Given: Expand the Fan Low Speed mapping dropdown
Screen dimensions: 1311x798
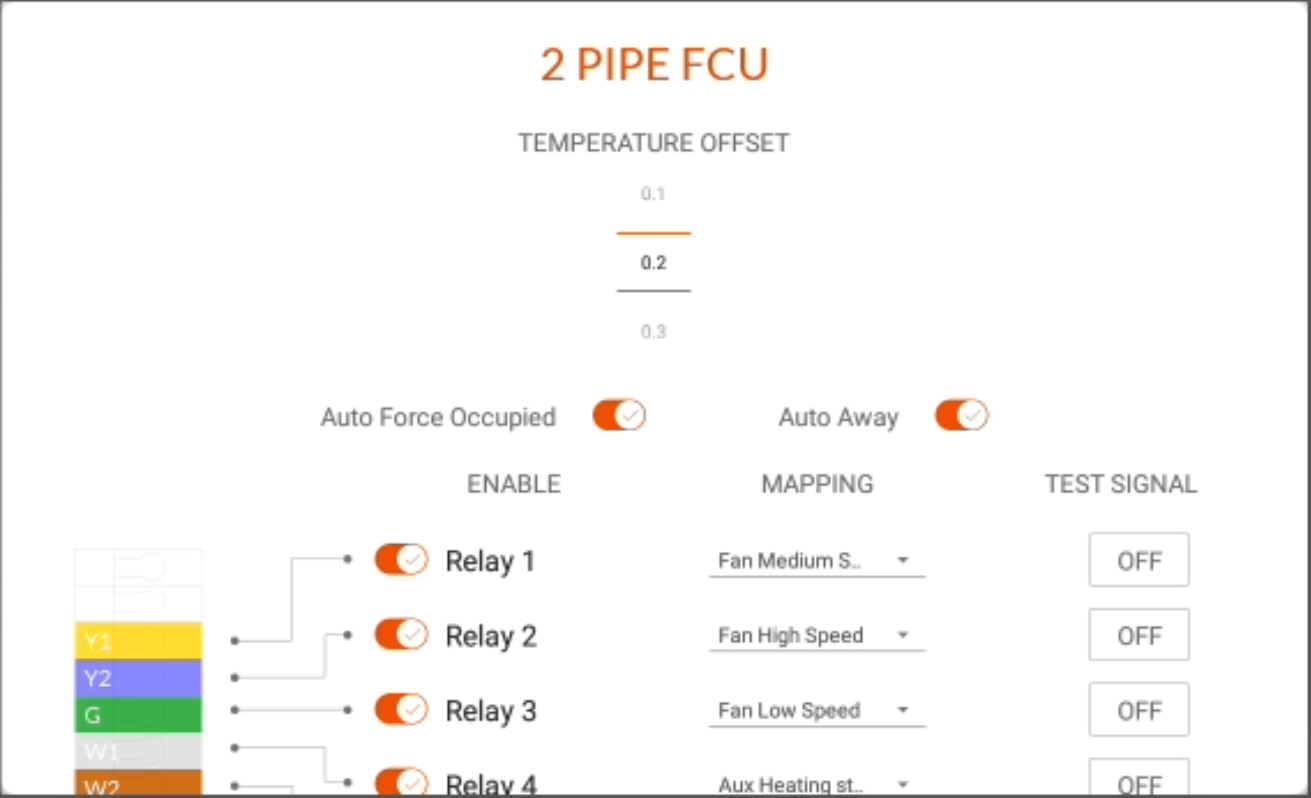Looking at the screenshot, I should (x=817, y=710).
